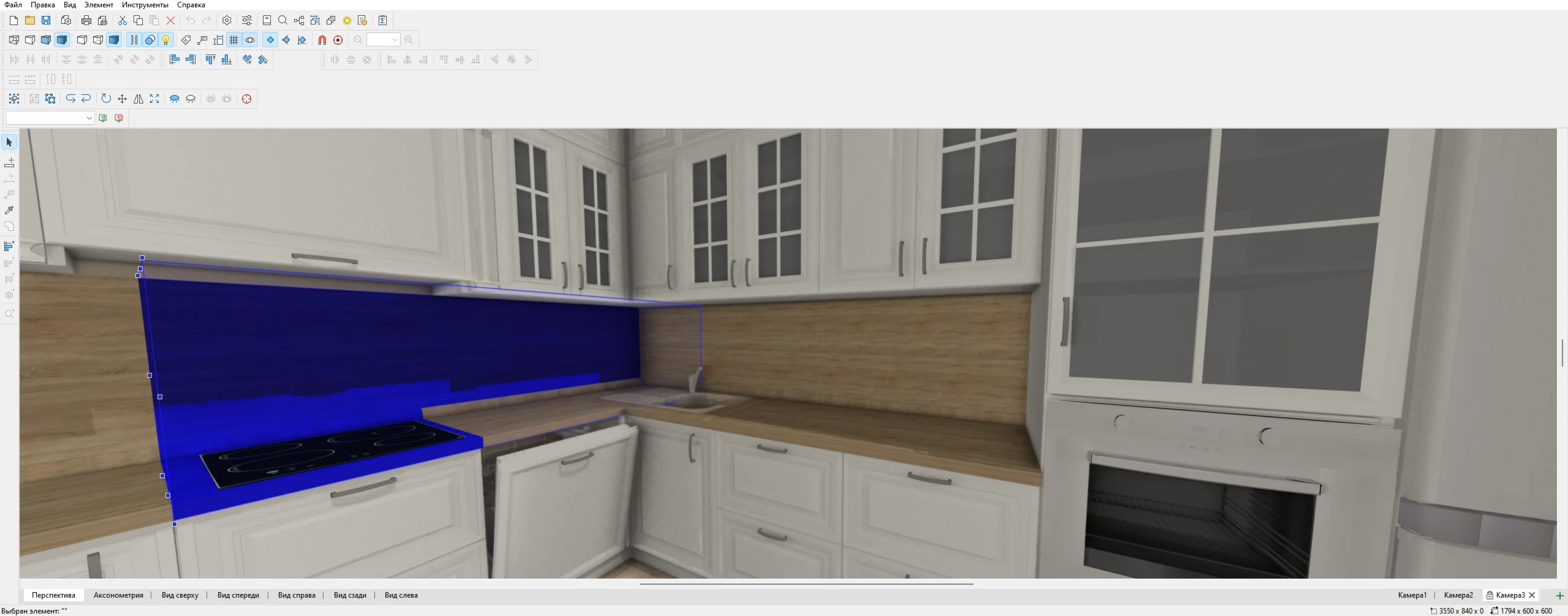Cut the selection with the scissors icon

[123, 20]
